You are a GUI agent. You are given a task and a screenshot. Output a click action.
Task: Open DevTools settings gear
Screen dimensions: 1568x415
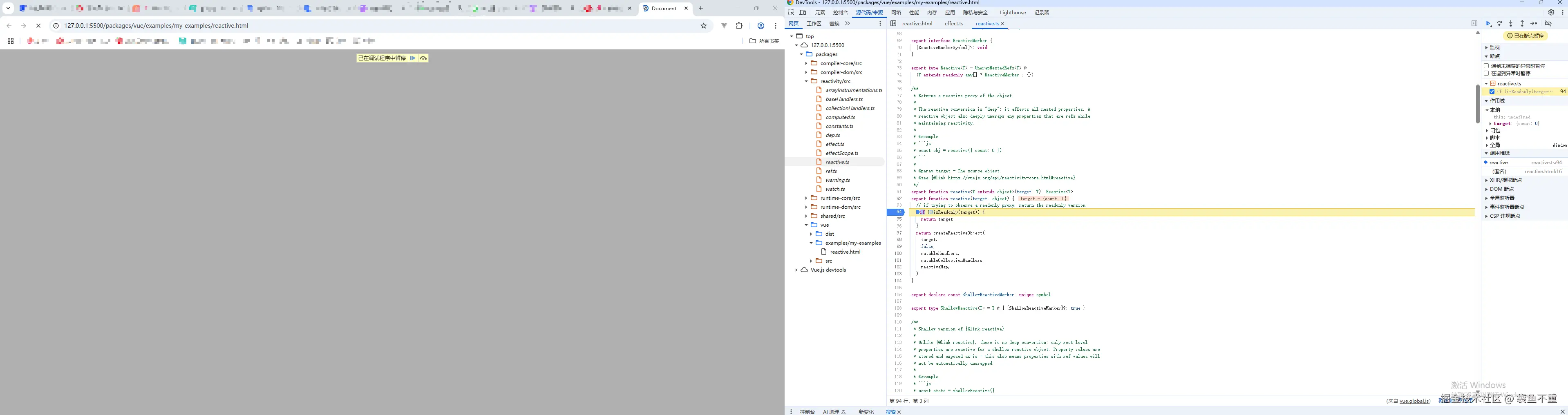coord(1551,13)
